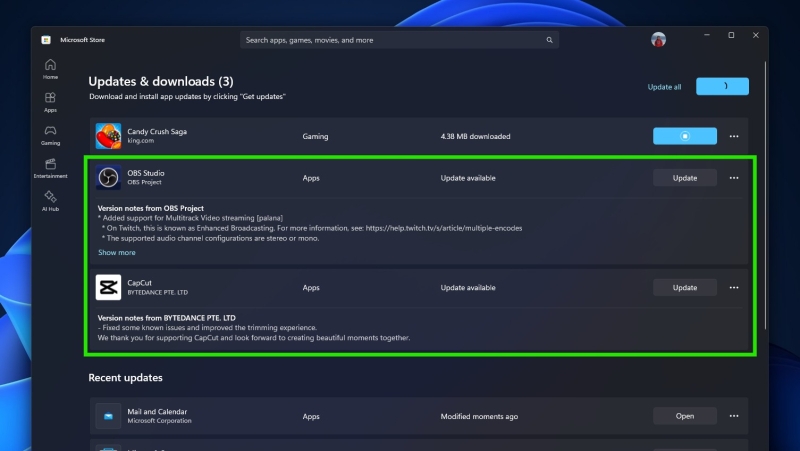Open more options for CapCut
The height and width of the screenshot is (451, 800).
tap(734, 287)
